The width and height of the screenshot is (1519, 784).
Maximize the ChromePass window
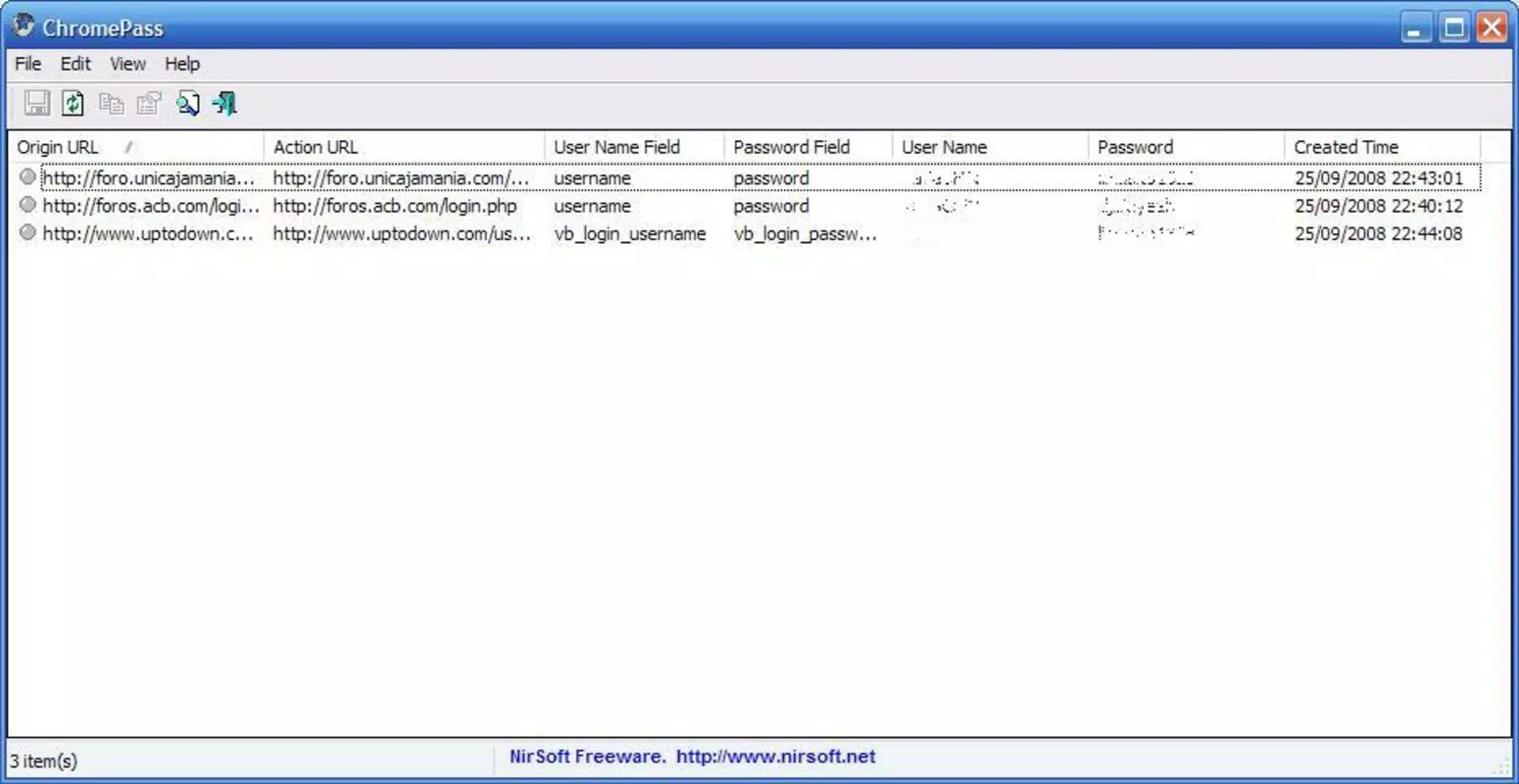1454,27
